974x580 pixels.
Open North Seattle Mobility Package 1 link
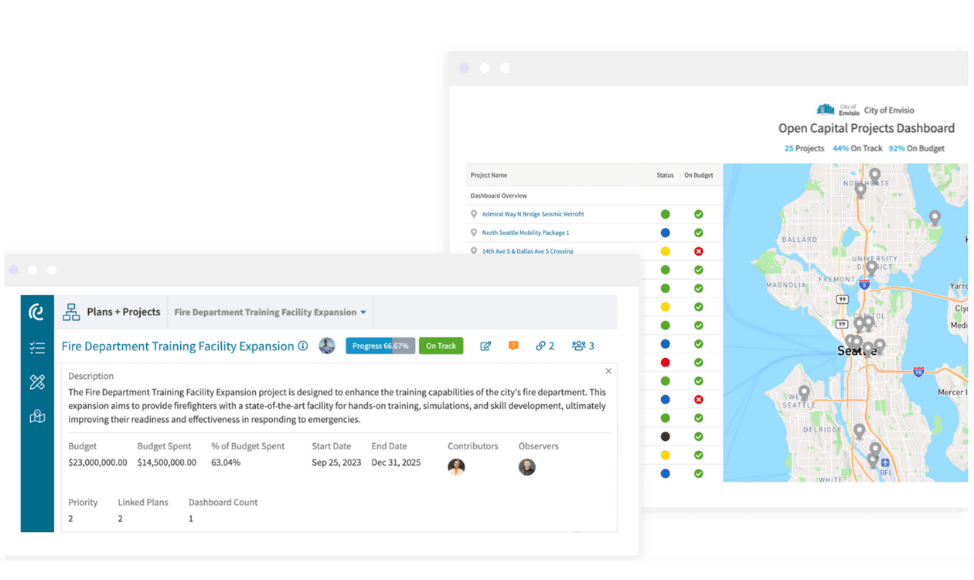point(525,233)
